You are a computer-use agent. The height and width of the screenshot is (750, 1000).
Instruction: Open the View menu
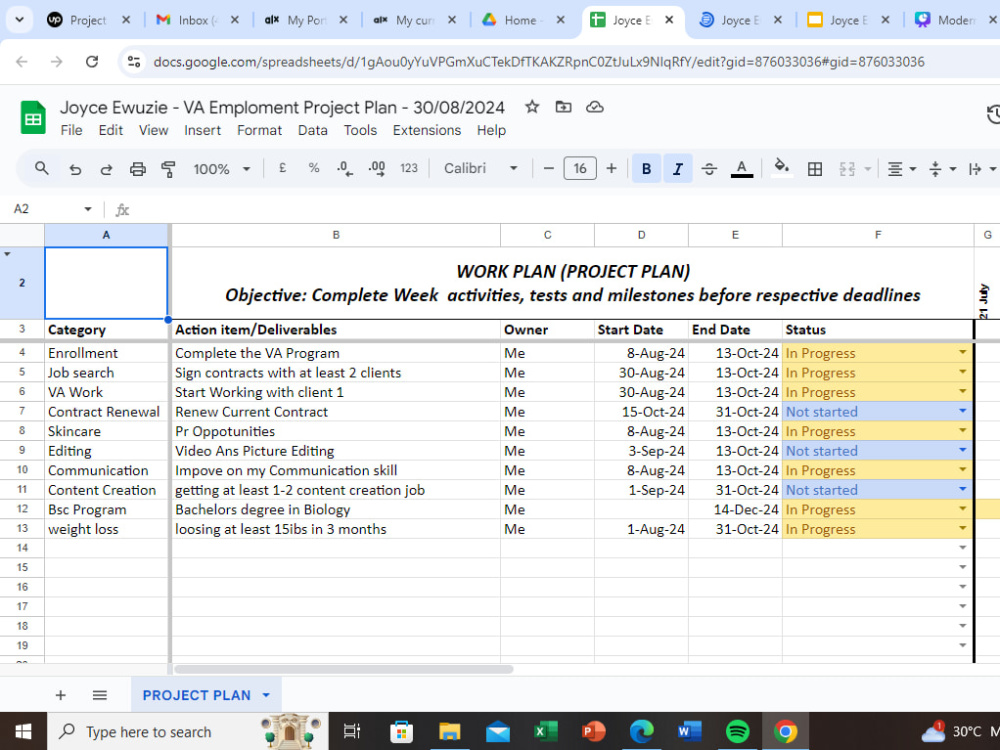pos(154,130)
